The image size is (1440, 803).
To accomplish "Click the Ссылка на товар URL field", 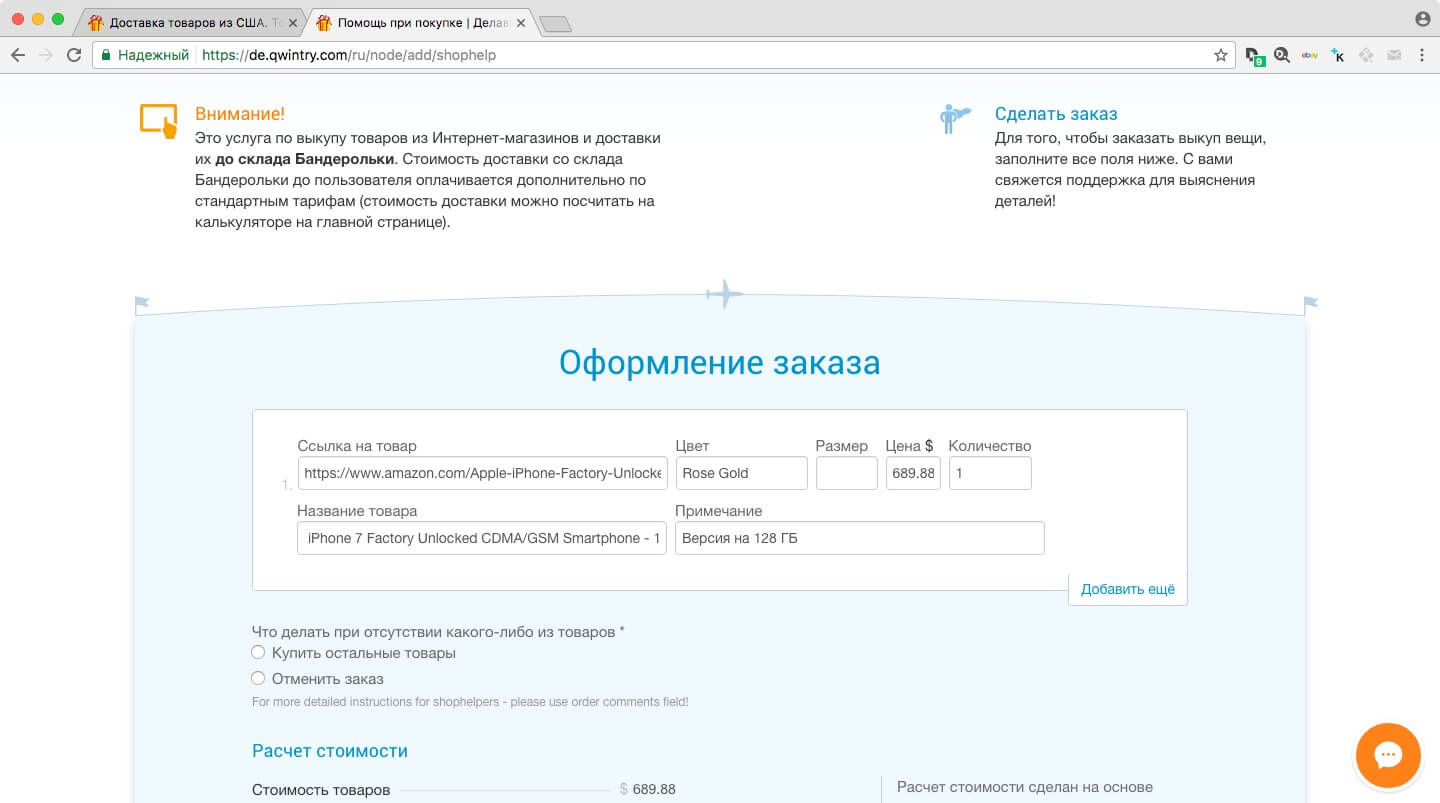I will tap(482, 473).
